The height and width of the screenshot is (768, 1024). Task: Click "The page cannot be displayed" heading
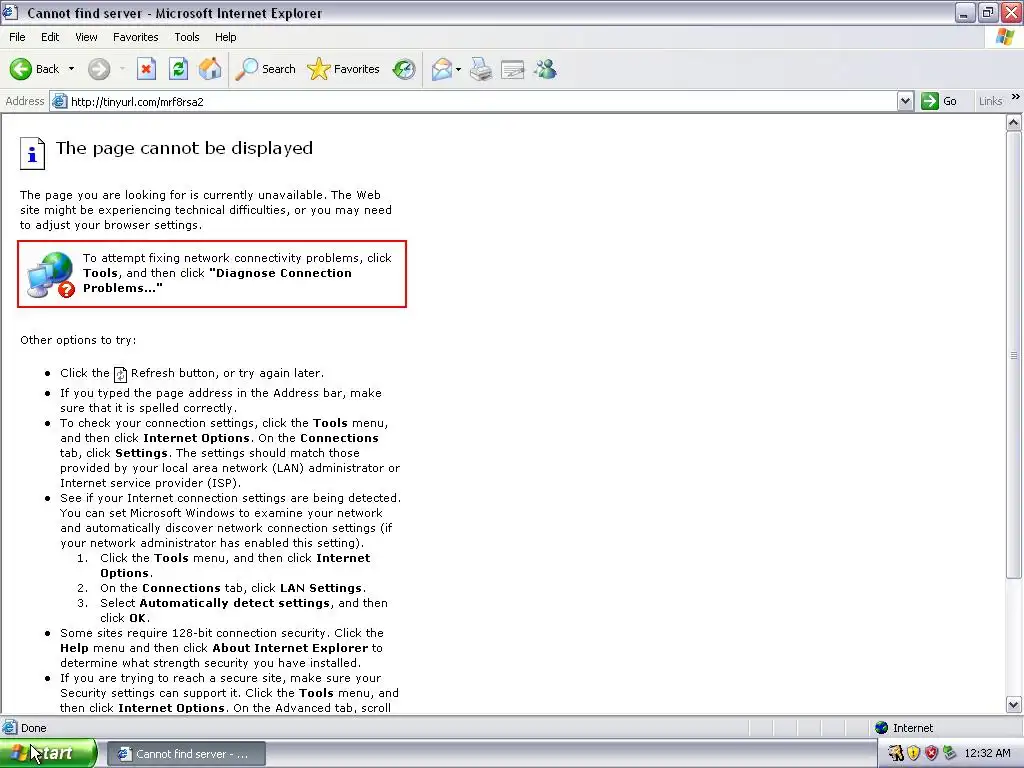184,148
